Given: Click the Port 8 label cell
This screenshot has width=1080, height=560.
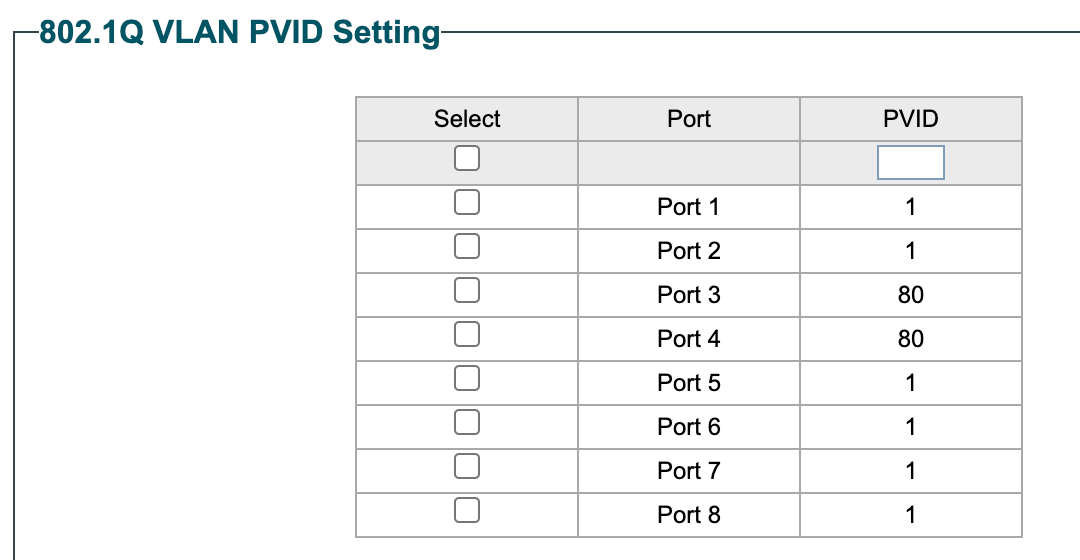Looking at the screenshot, I should pos(689,515).
